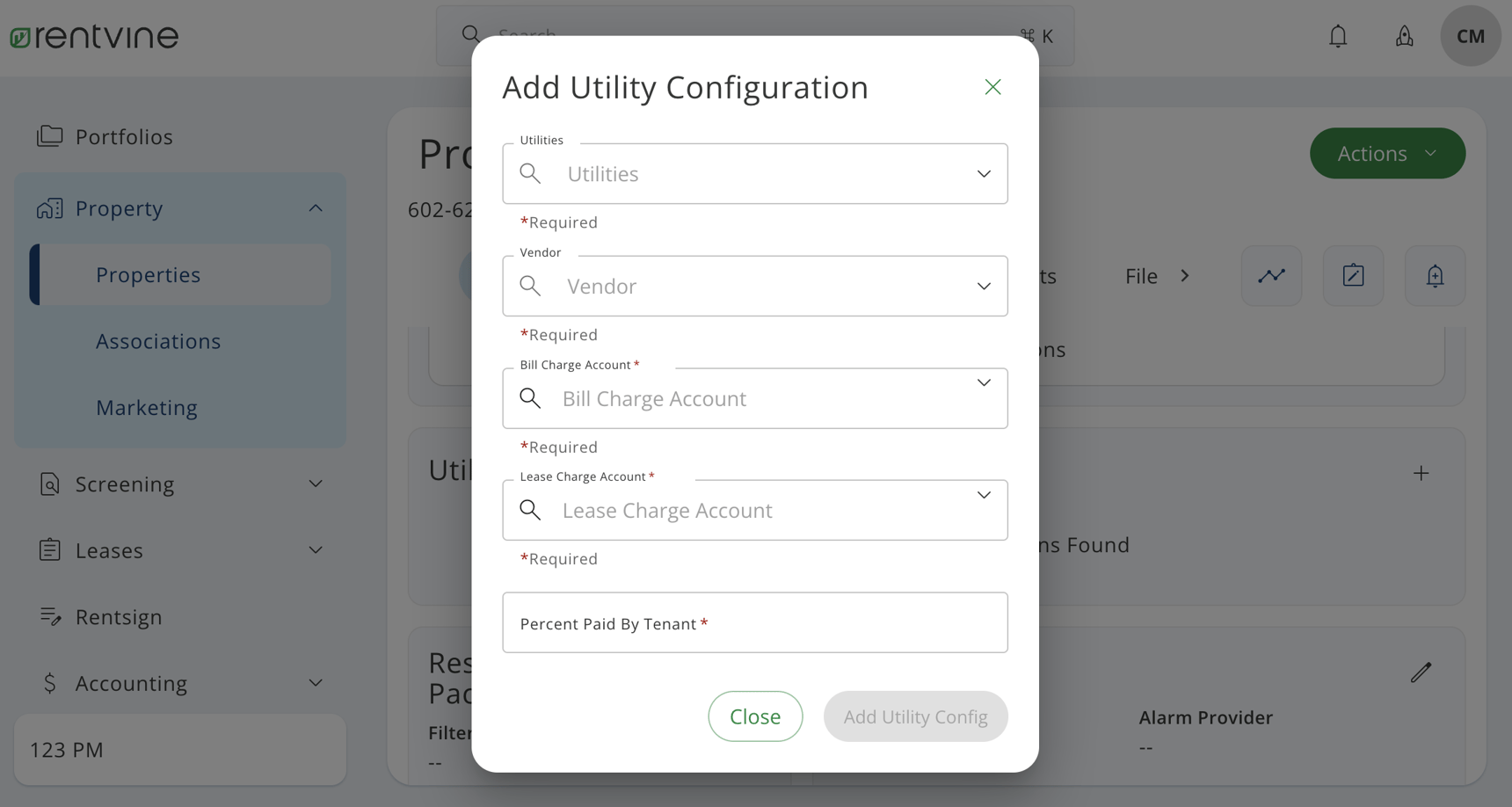1512x807 pixels.
Task: Click the property trends chart icon
Action: coord(1271,275)
